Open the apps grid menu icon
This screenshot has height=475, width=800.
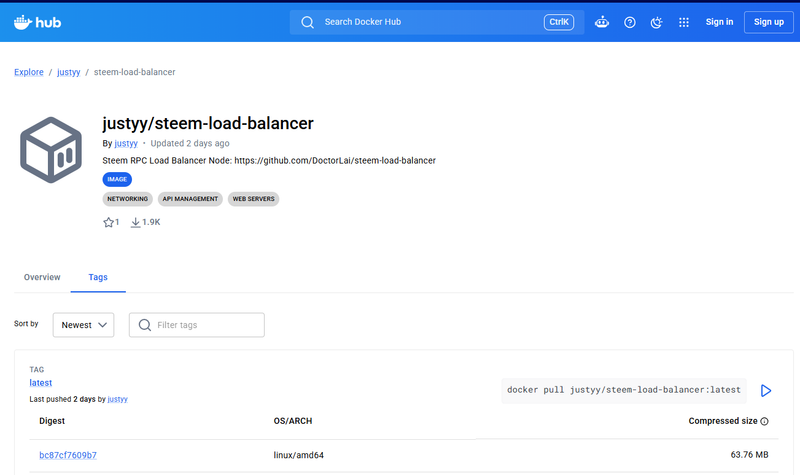[x=684, y=22]
